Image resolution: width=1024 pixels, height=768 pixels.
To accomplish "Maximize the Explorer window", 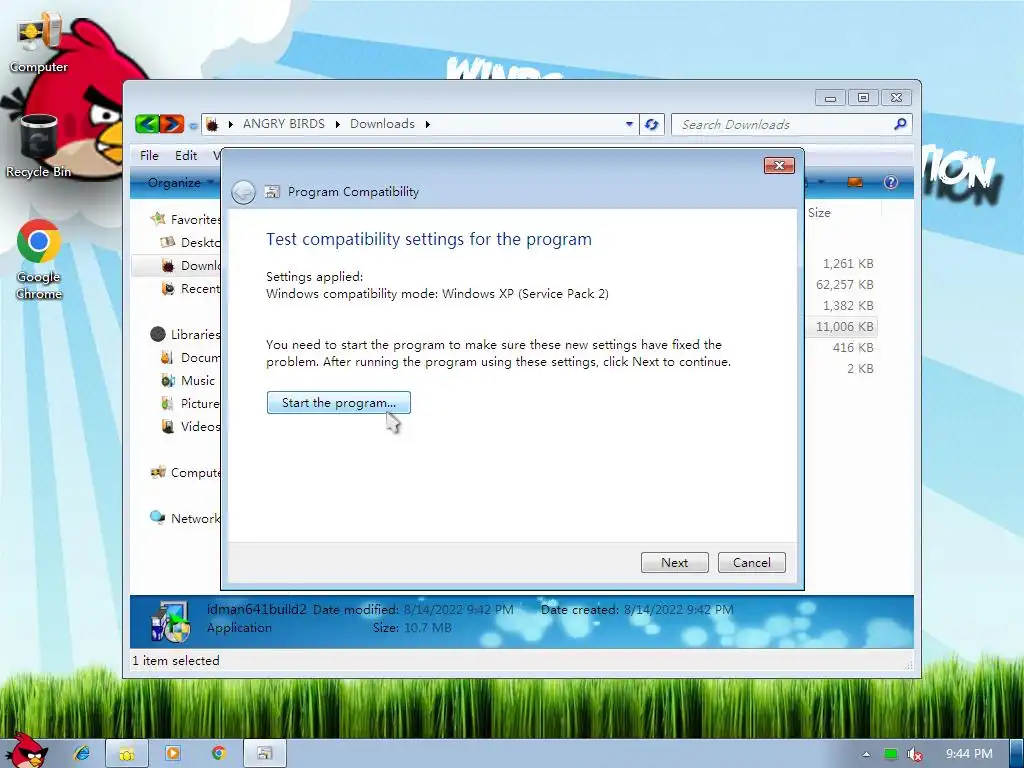I will coord(863,97).
